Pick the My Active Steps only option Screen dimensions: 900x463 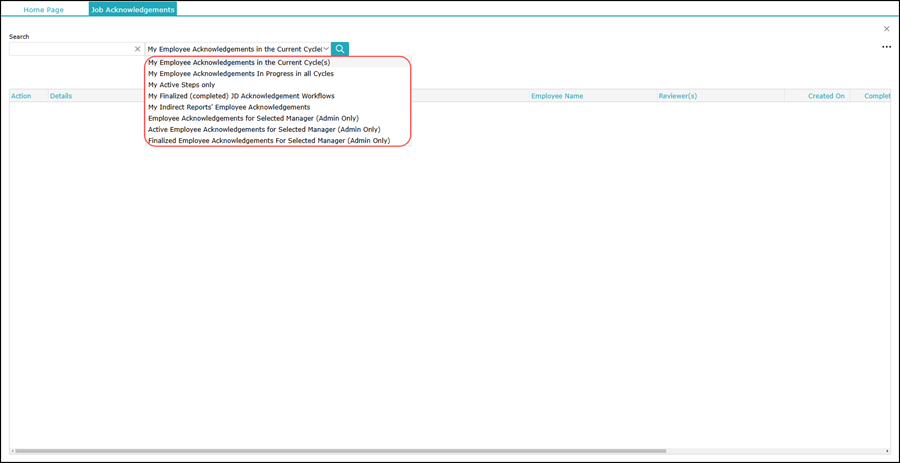[181, 85]
